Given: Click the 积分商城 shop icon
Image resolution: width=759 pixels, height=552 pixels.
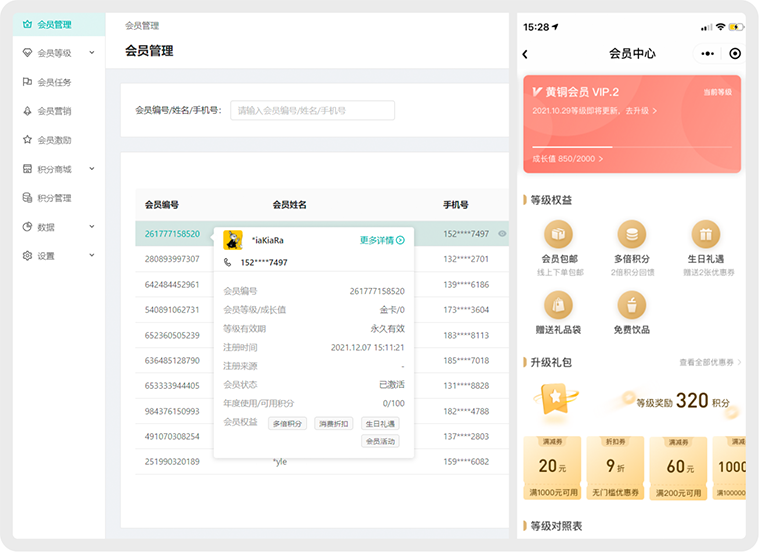Looking at the screenshot, I should (x=28, y=169).
